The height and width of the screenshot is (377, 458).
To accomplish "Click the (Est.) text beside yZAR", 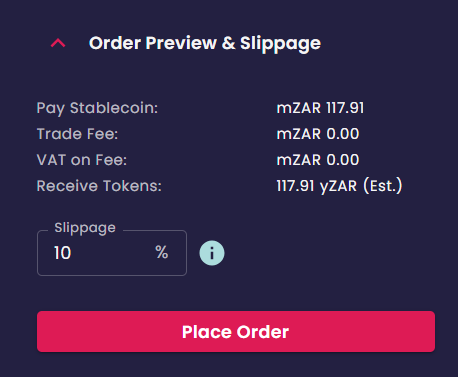I will tap(383, 186).
